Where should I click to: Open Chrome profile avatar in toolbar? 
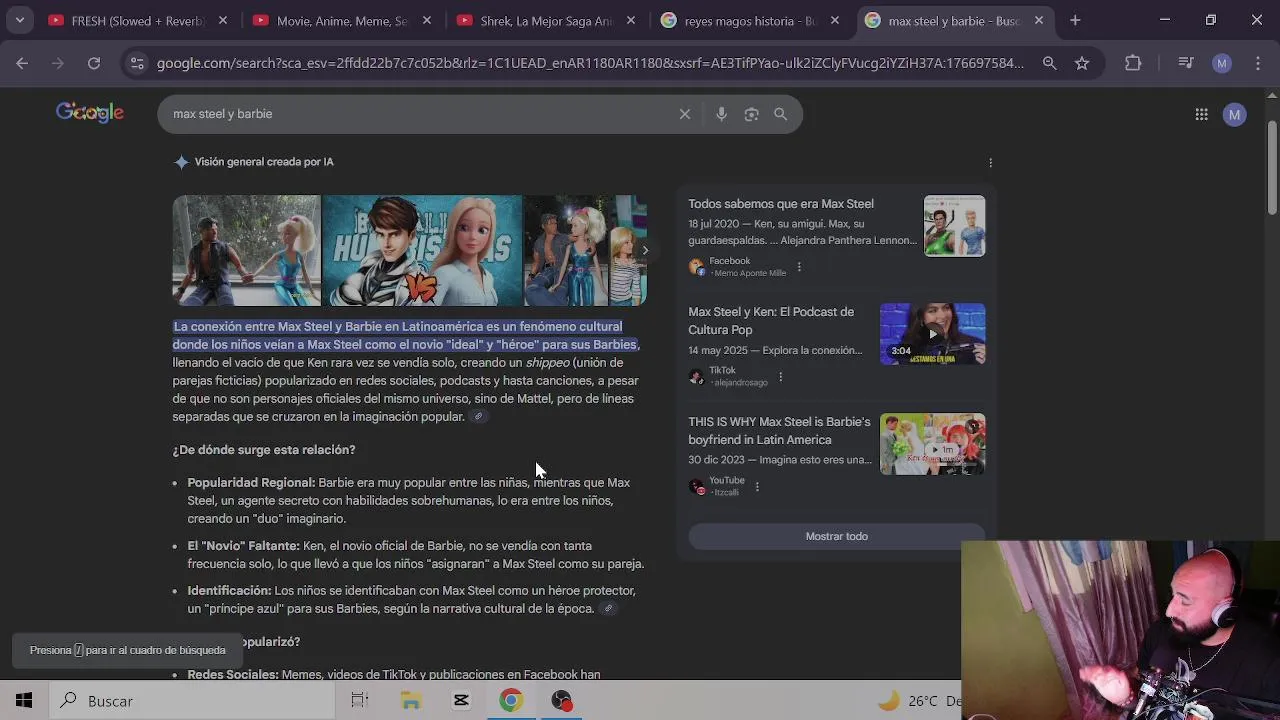click(x=1222, y=63)
